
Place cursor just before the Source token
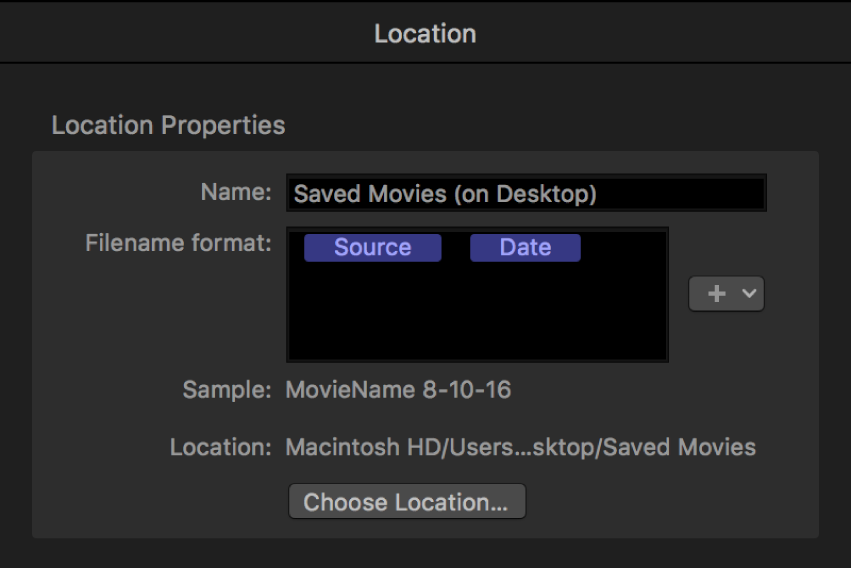298,248
